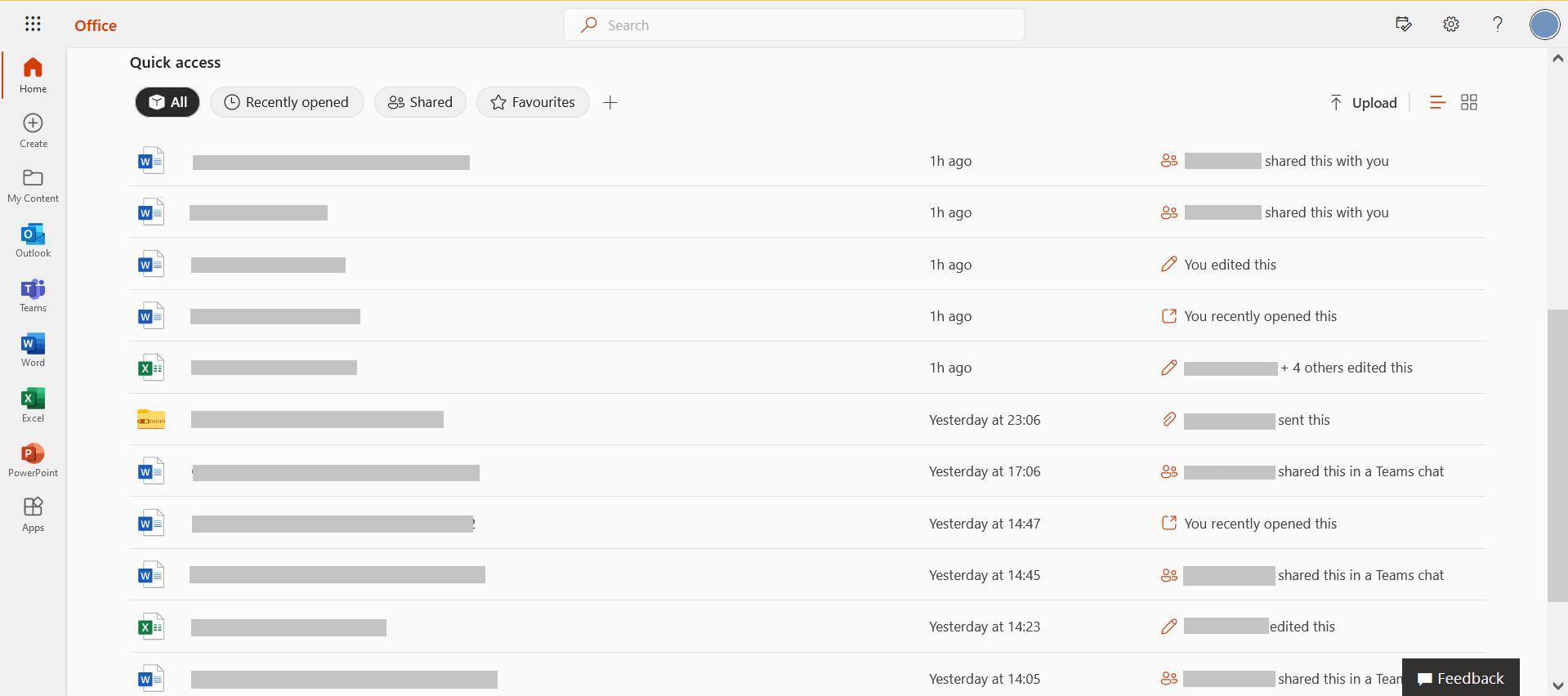Screen dimensions: 1568x696
Task: Open the settings gear
Action: click(x=1450, y=25)
